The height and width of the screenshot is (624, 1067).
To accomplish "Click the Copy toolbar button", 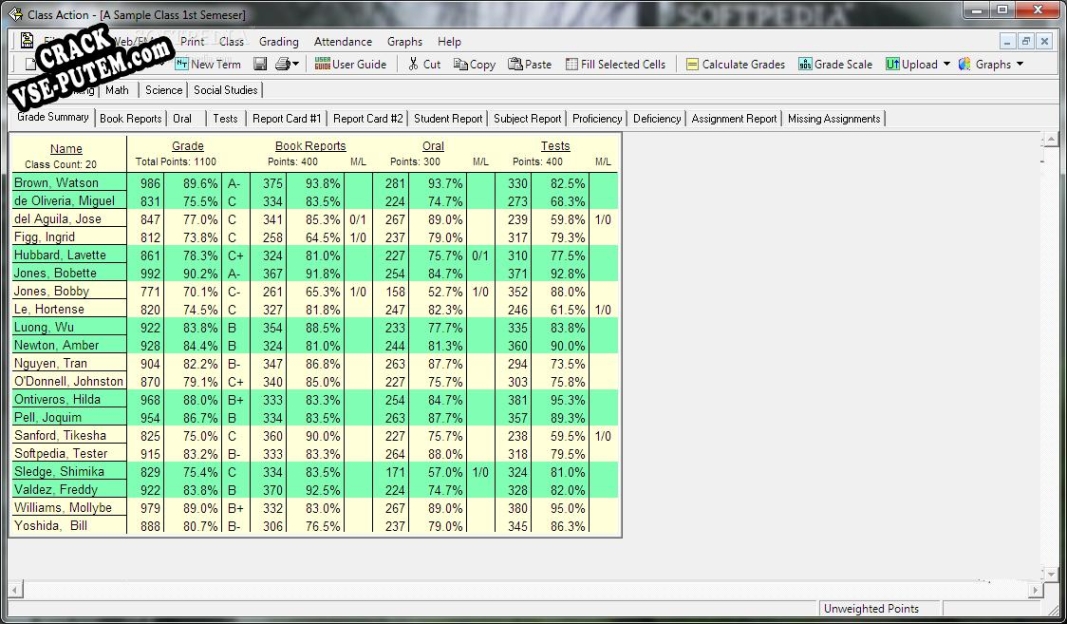I will click(474, 64).
